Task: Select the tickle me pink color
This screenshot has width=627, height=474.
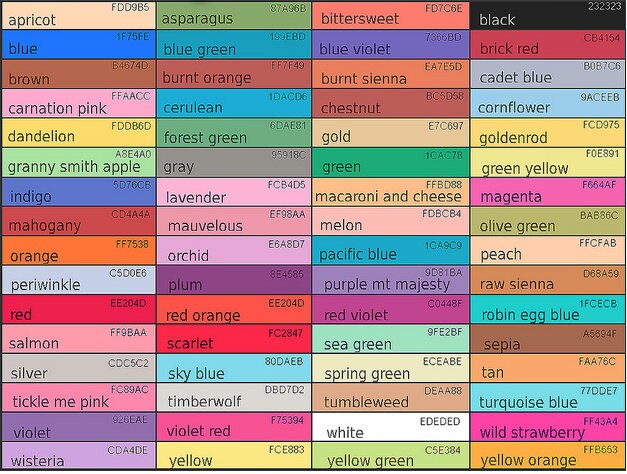Action: 78,397
